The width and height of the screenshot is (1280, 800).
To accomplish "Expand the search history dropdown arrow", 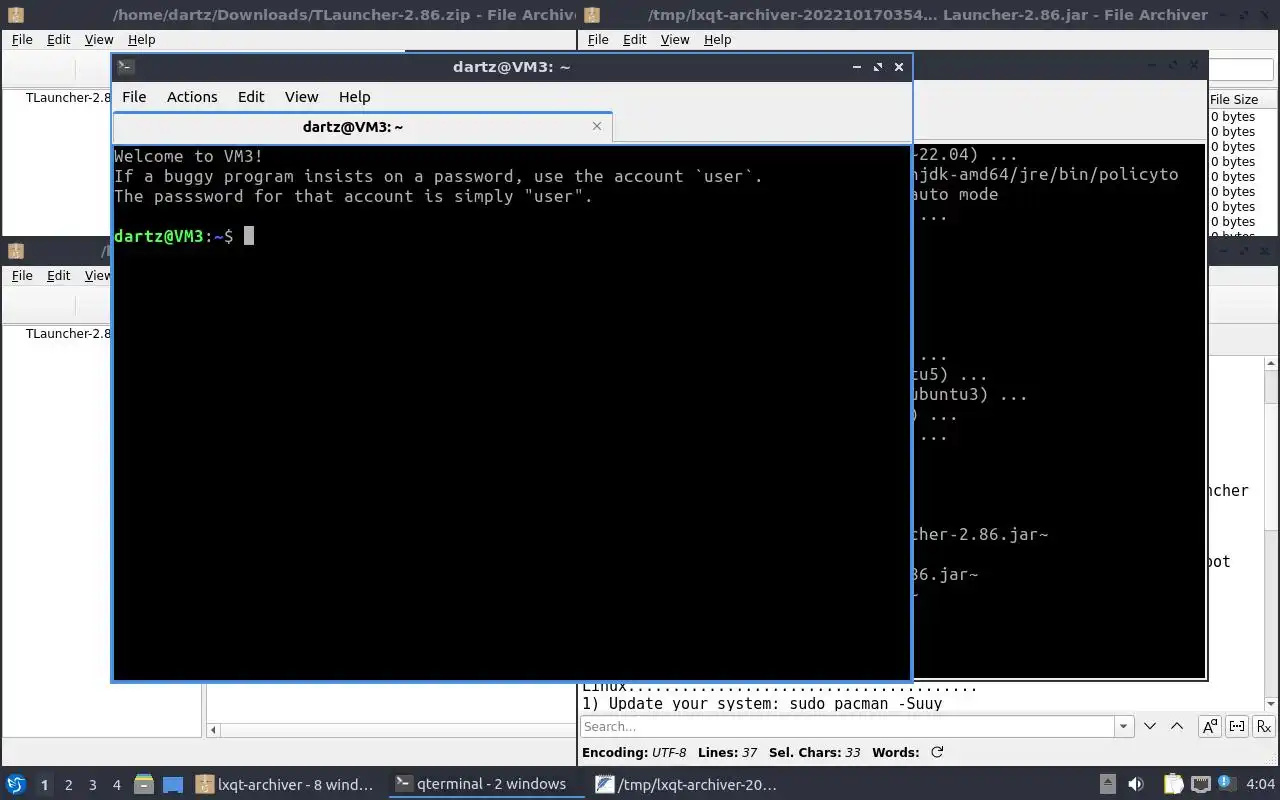I will [1124, 726].
